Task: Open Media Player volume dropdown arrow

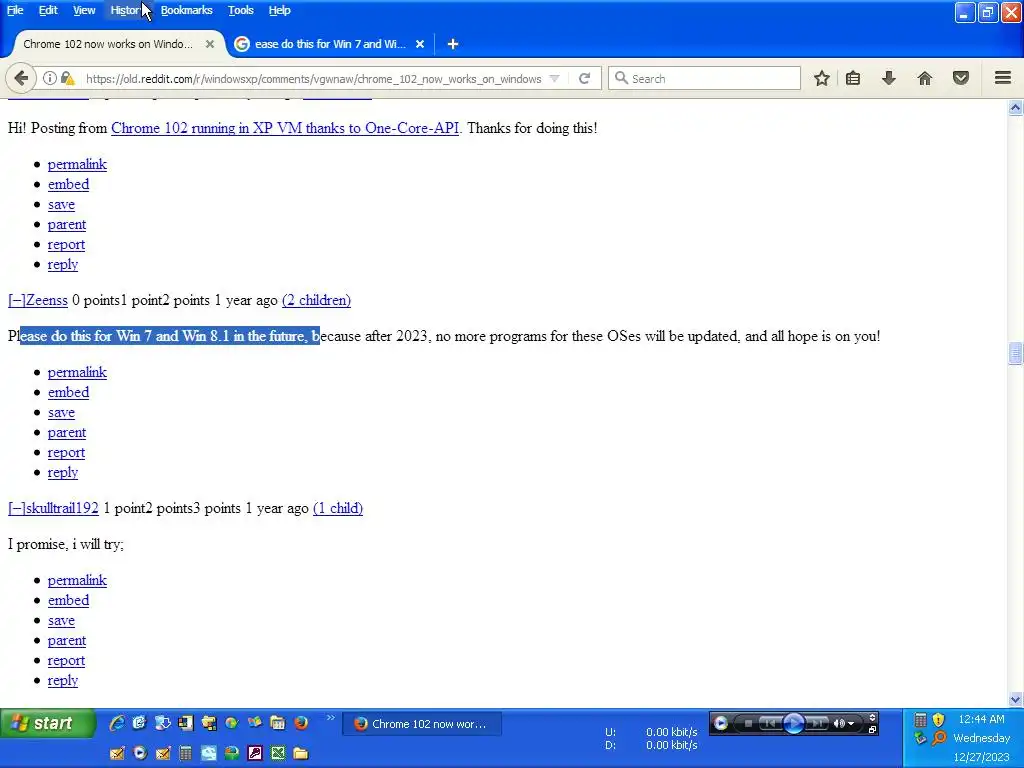Action: pyautogui.click(x=851, y=724)
